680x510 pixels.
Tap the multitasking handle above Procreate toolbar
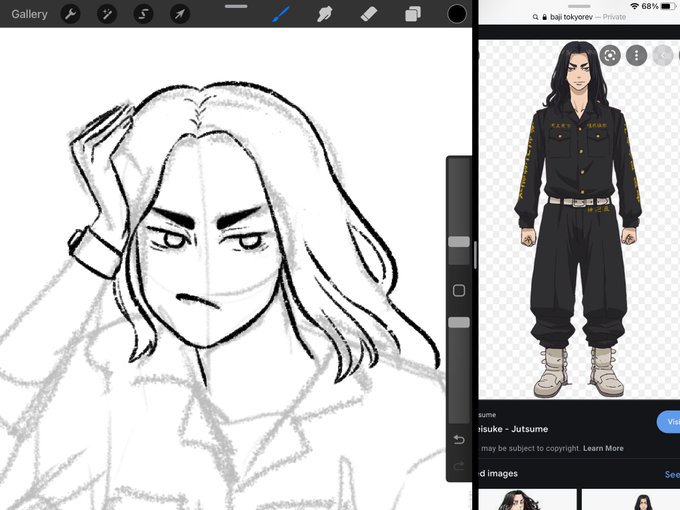click(236, 7)
